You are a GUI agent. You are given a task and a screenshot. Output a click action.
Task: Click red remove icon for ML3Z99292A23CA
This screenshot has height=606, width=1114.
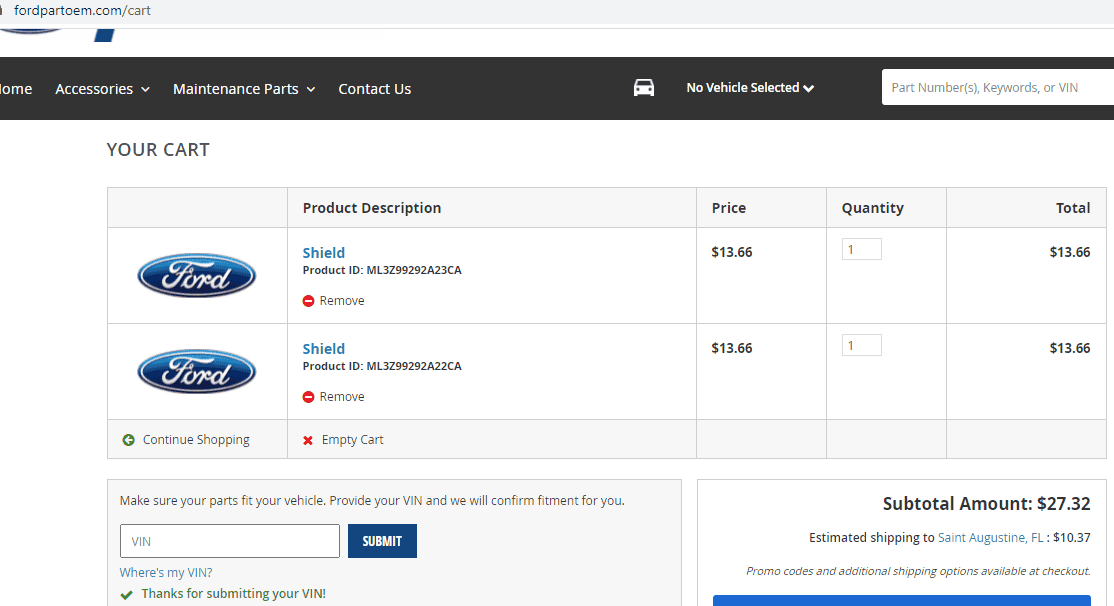[309, 301]
